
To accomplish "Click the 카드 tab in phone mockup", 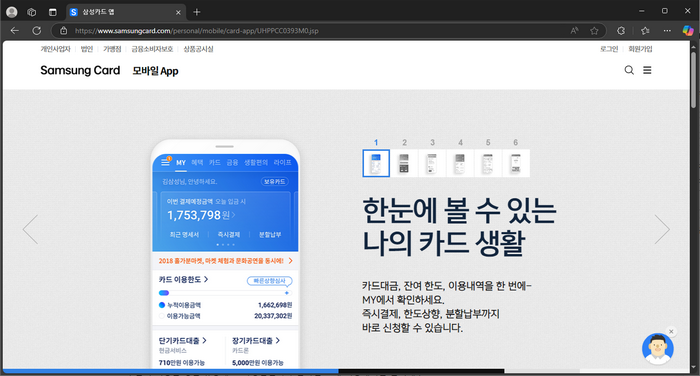I will (x=215, y=163).
